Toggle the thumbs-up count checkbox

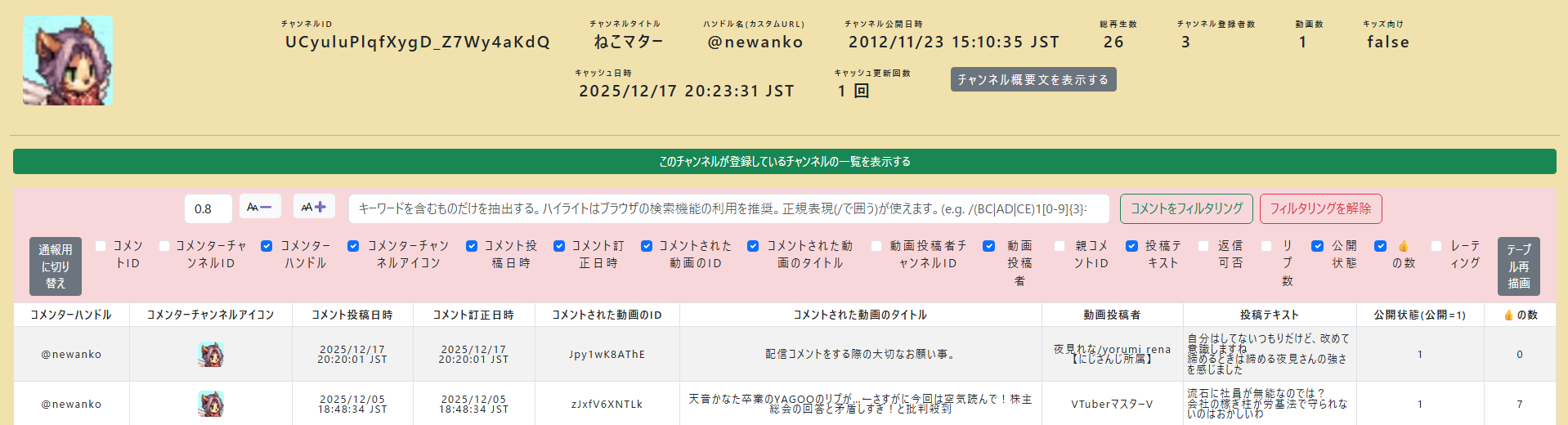(1381, 246)
